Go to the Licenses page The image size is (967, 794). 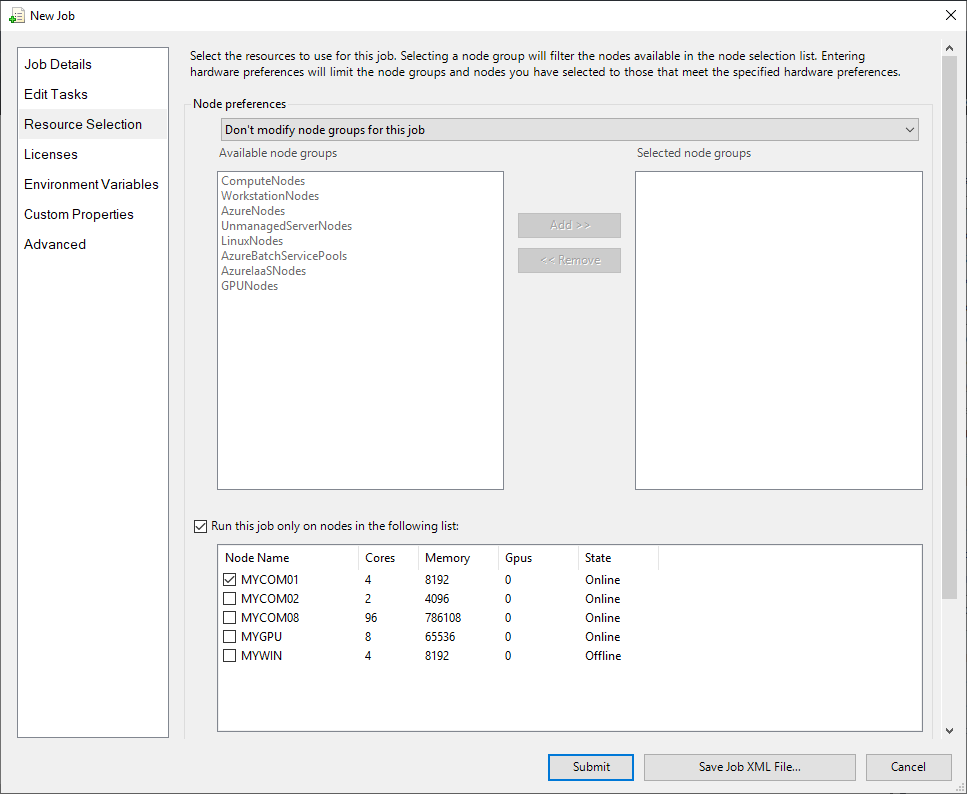coord(51,154)
